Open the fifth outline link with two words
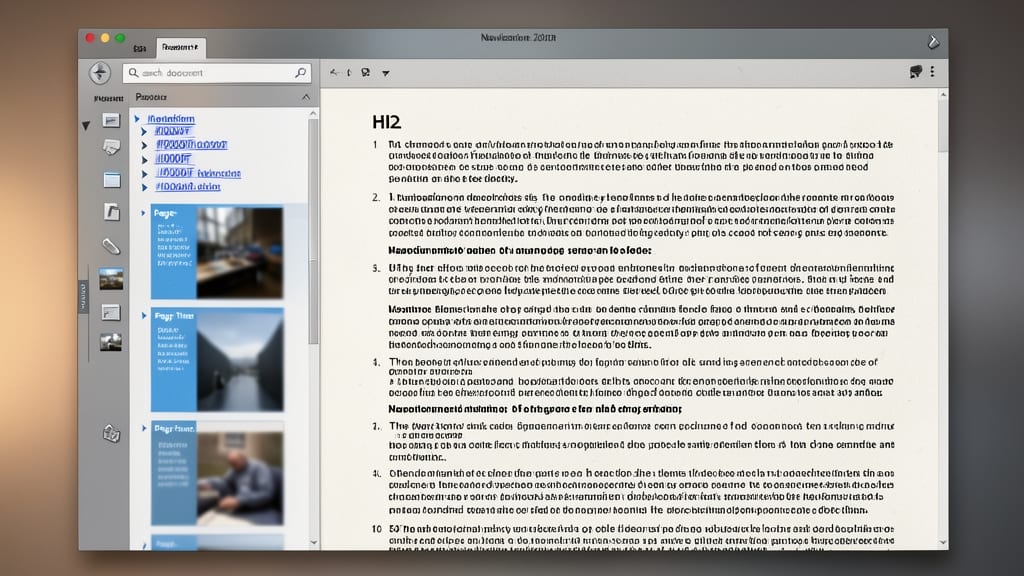1024x576 pixels. click(198, 173)
